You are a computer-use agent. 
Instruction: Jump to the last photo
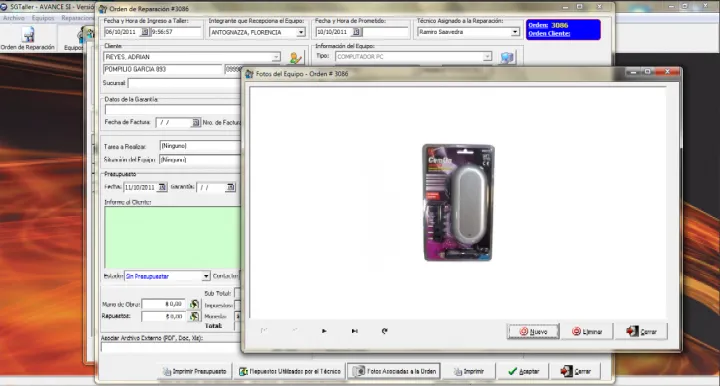tap(354, 331)
